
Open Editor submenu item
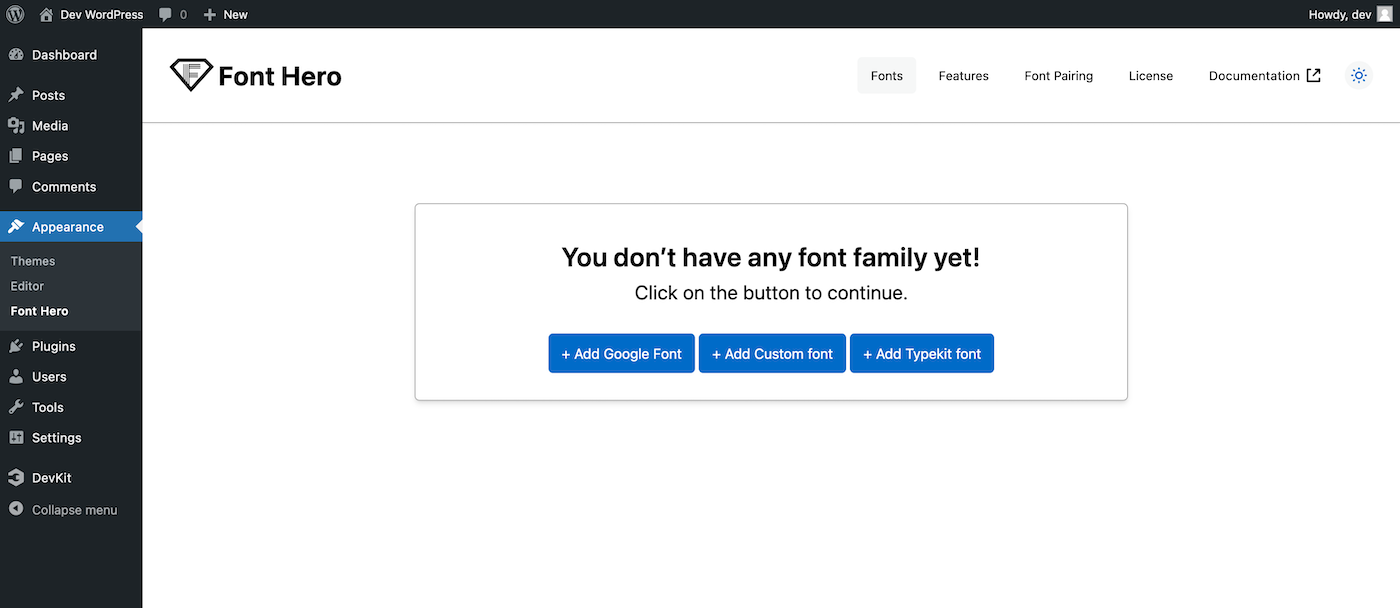tap(28, 286)
